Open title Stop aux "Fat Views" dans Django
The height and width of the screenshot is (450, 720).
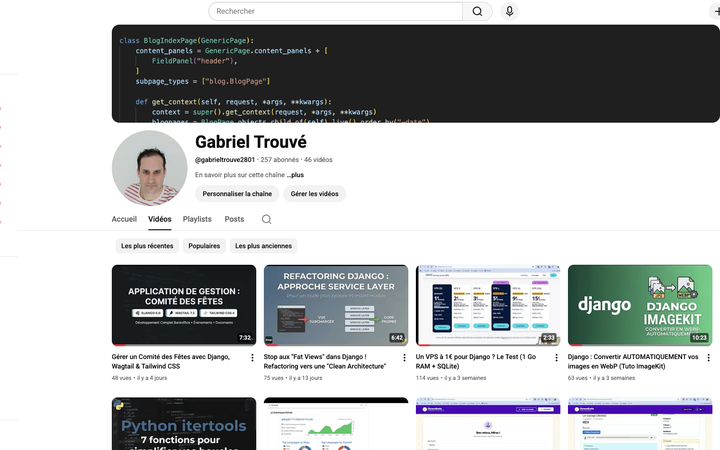click(x=325, y=361)
